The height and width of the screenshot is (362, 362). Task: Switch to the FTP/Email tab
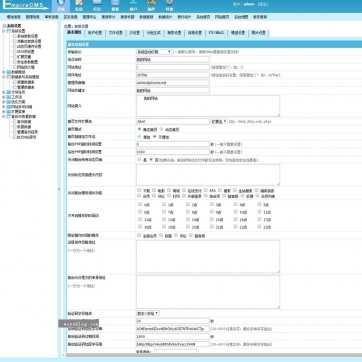pos(216,33)
